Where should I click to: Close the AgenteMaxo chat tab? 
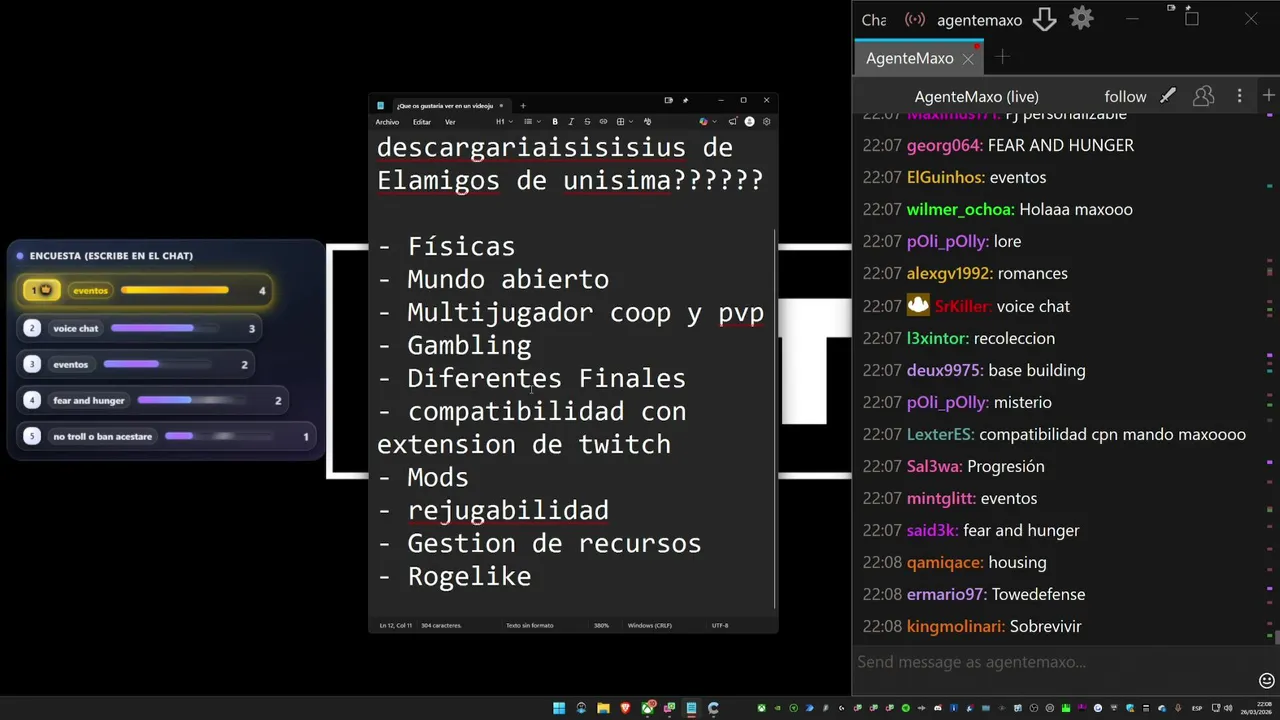tap(968, 59)
